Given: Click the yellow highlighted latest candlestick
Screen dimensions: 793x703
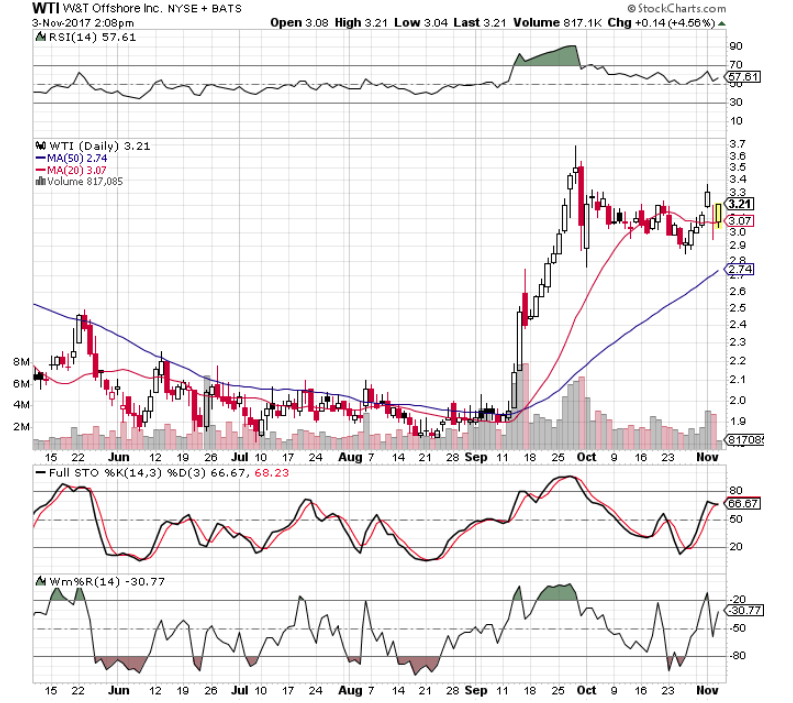Looking at the screenshot, I should [717, 213].
